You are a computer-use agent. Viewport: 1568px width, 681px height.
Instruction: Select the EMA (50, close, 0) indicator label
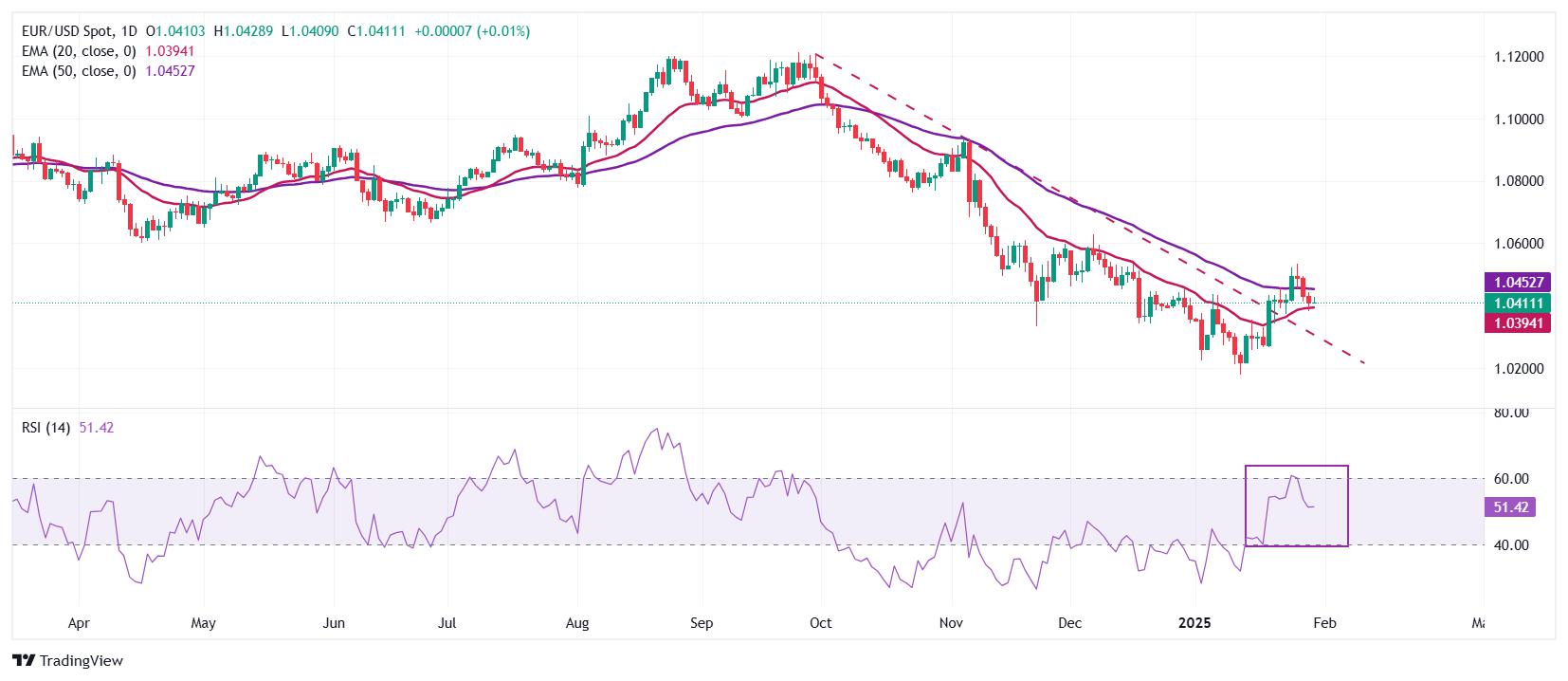point(79,70)
